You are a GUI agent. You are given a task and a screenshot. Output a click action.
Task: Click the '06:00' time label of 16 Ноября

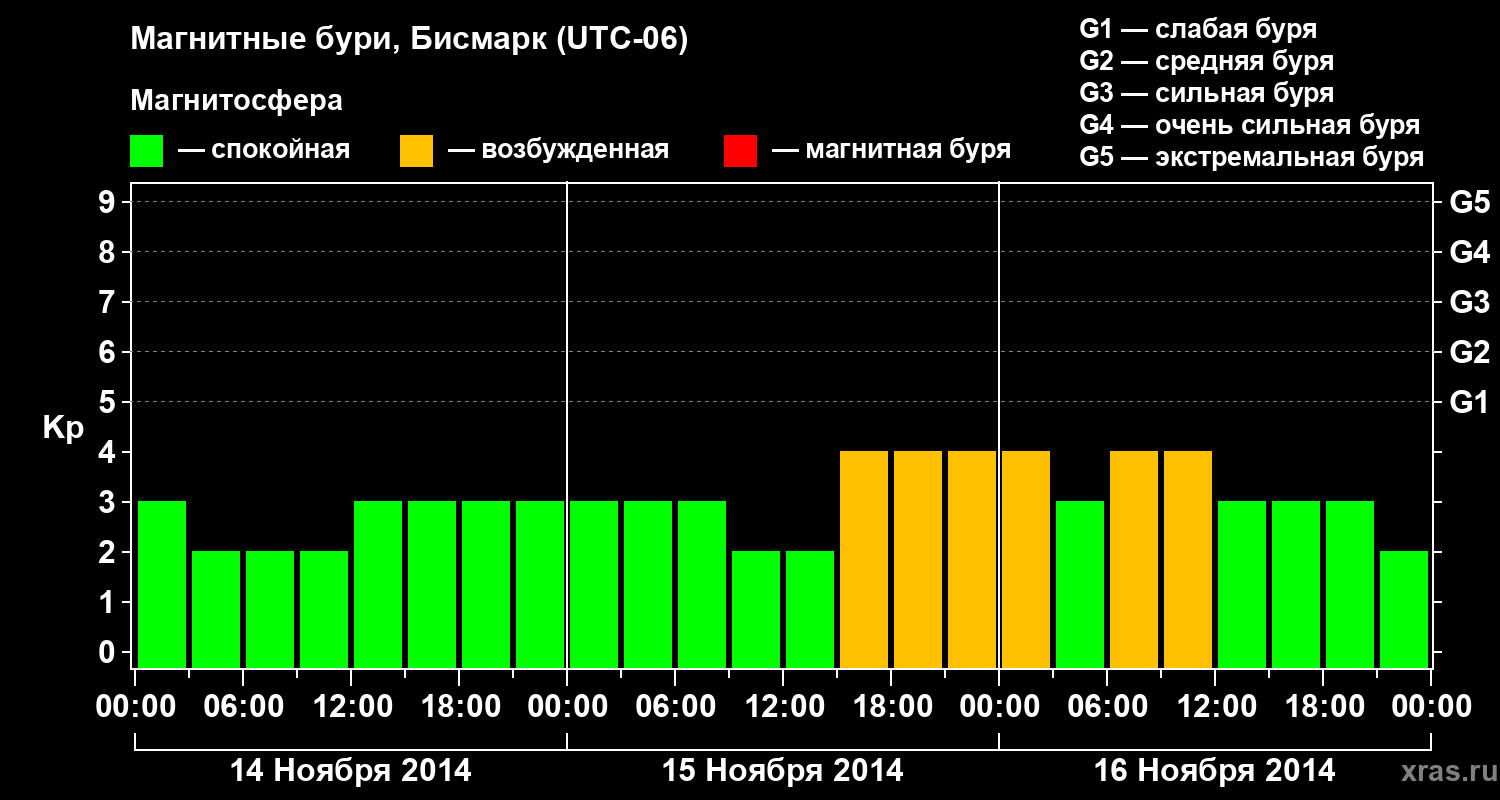point(1107,707)
